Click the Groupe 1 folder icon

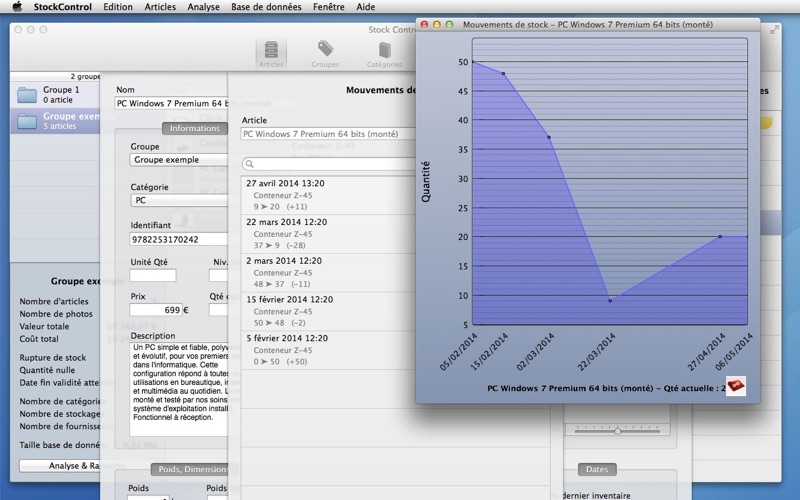27,95
